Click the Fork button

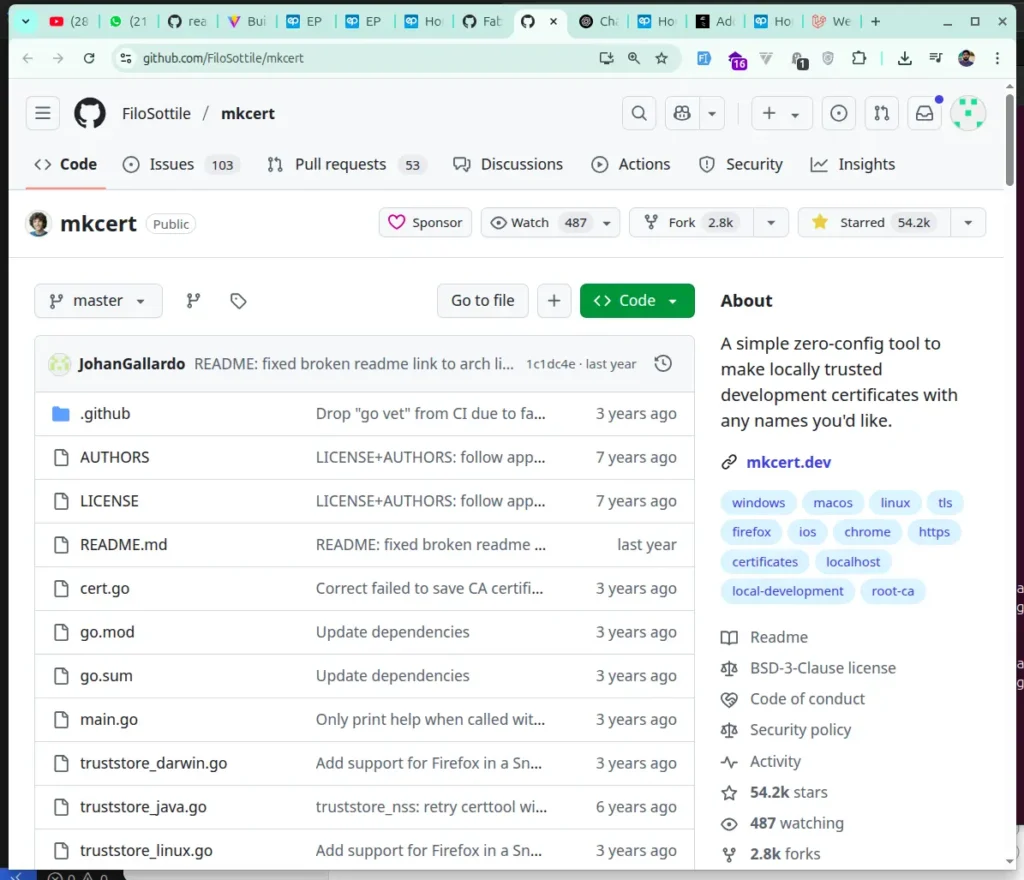click(691, 223)
